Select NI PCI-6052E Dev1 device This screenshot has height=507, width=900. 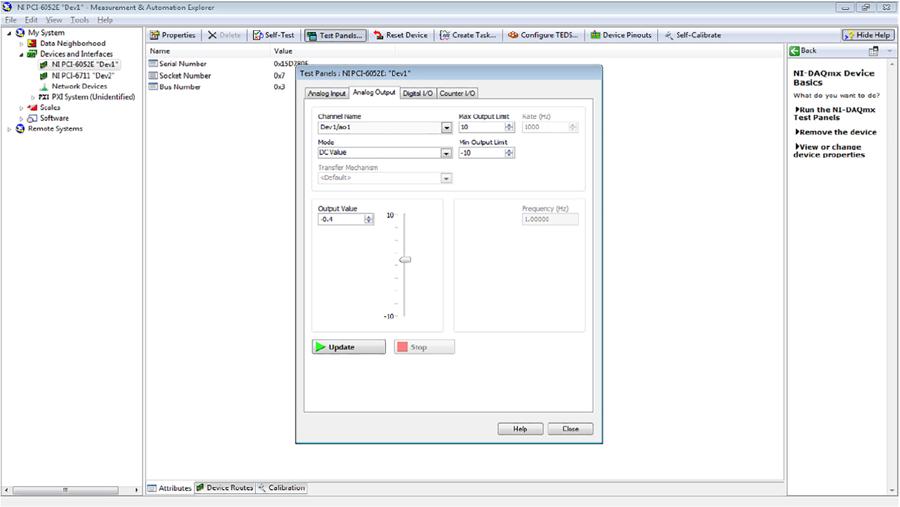[84, 64]
